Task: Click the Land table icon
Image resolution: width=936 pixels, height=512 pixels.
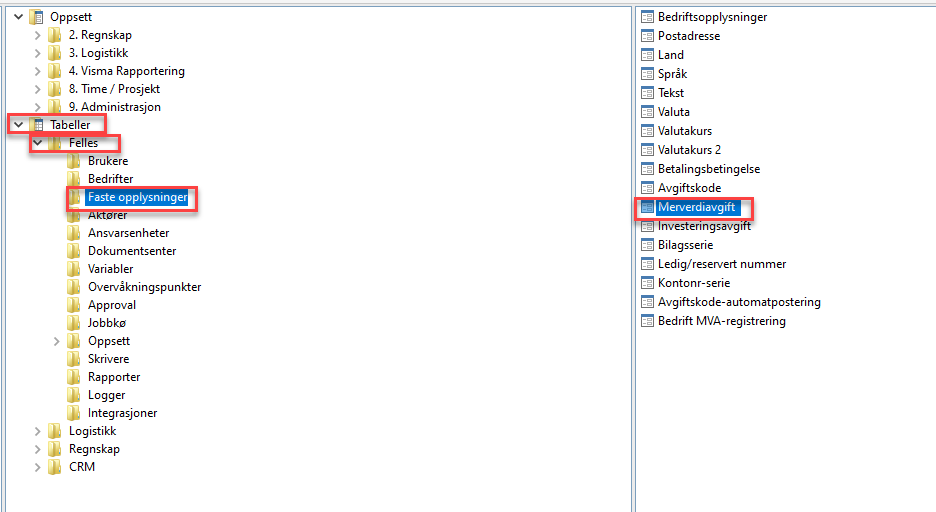Action: click(647, 55)
